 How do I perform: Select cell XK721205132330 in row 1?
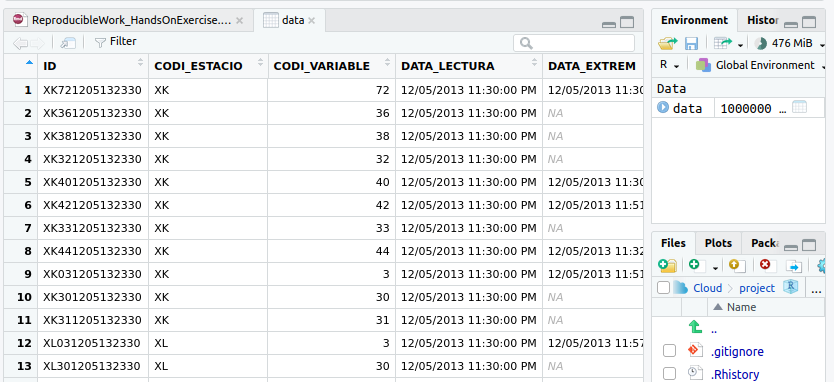(x=93, y=90)
